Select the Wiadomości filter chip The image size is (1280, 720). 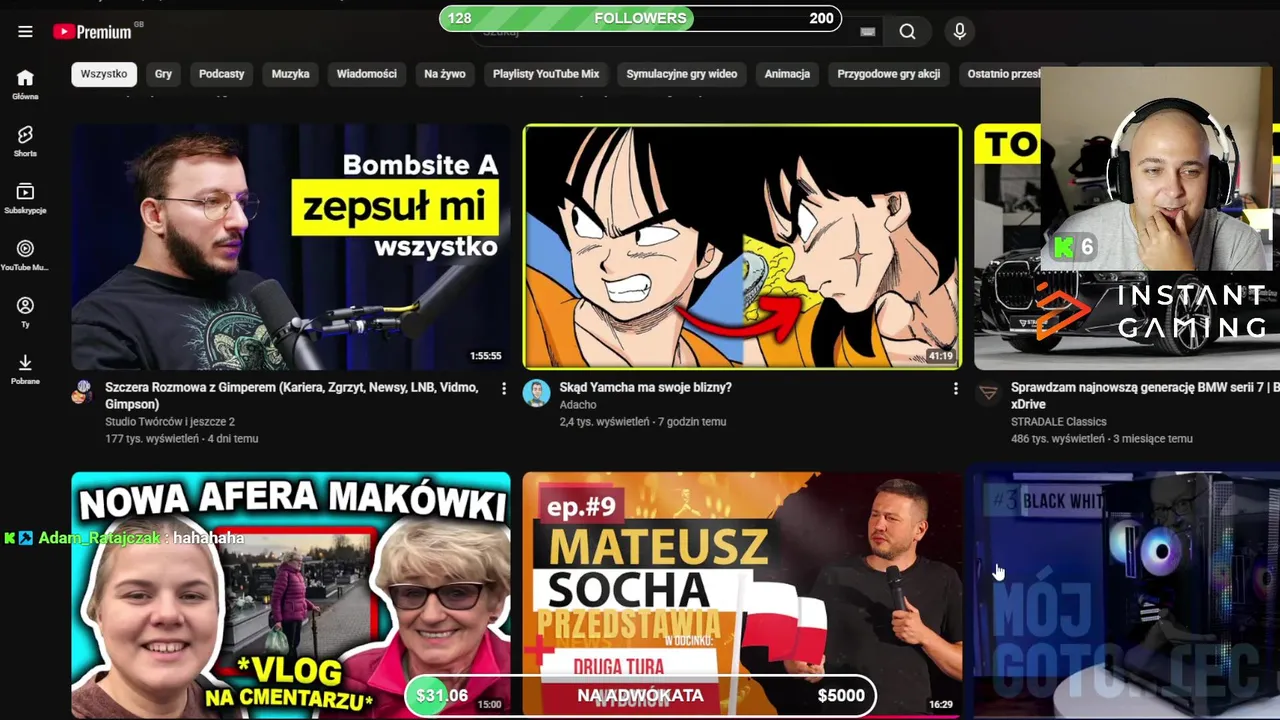(x=367, y=74)
